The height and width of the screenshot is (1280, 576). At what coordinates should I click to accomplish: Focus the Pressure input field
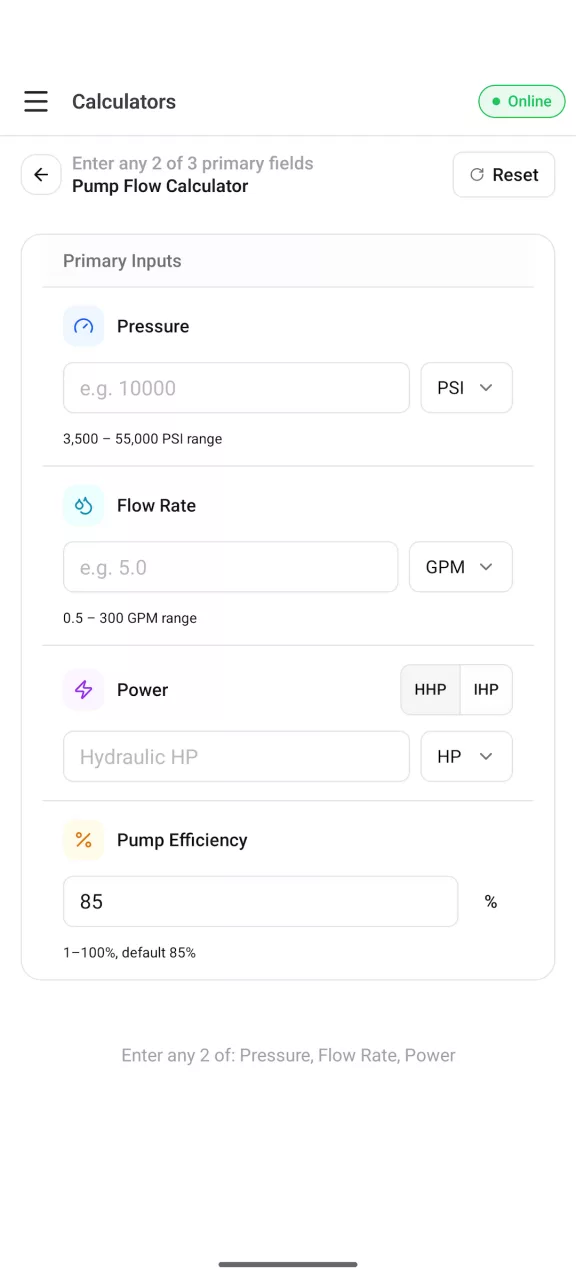click(x=236, y=388)
